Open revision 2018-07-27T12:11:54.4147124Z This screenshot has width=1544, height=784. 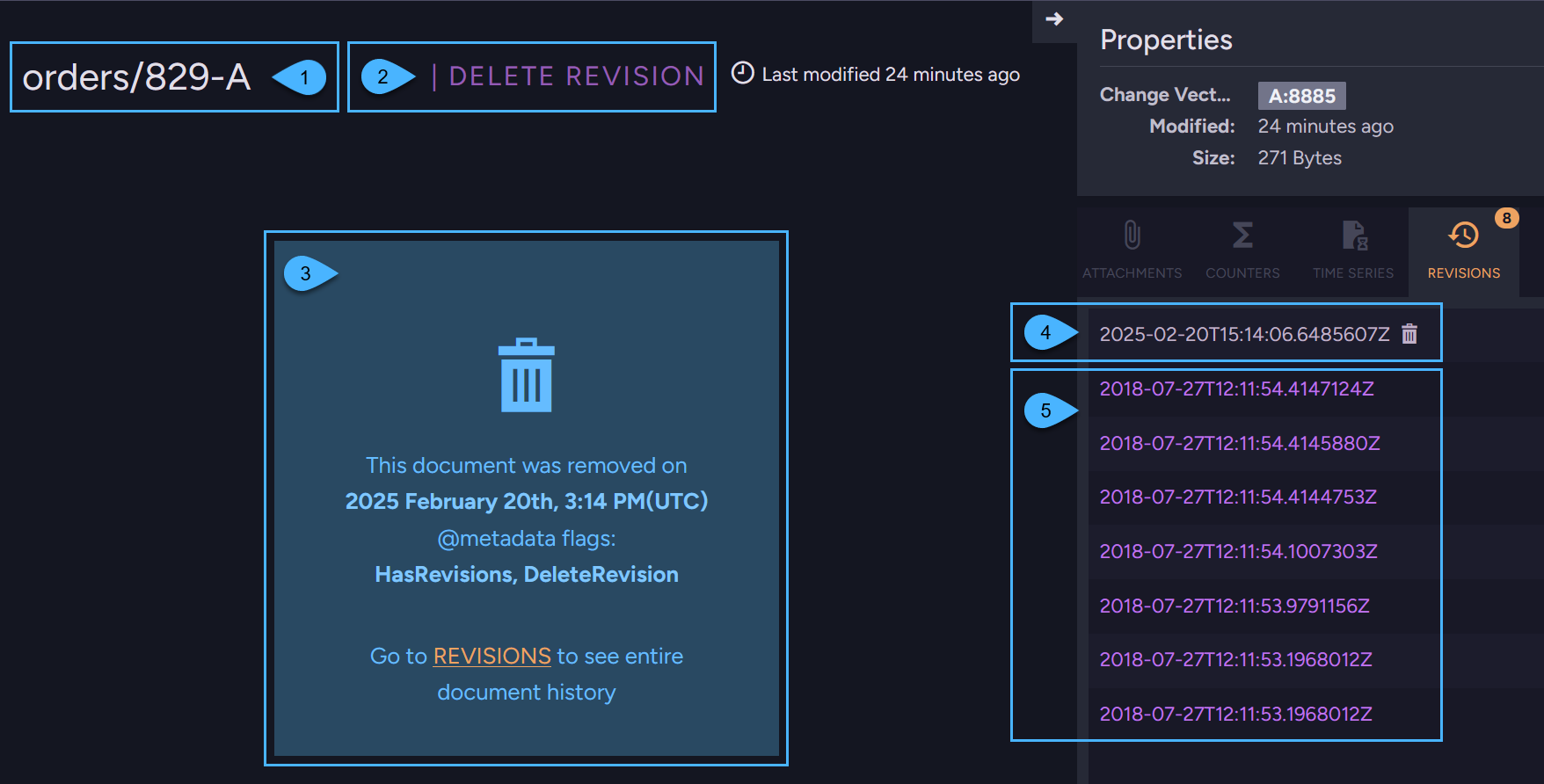[1236, 388]
